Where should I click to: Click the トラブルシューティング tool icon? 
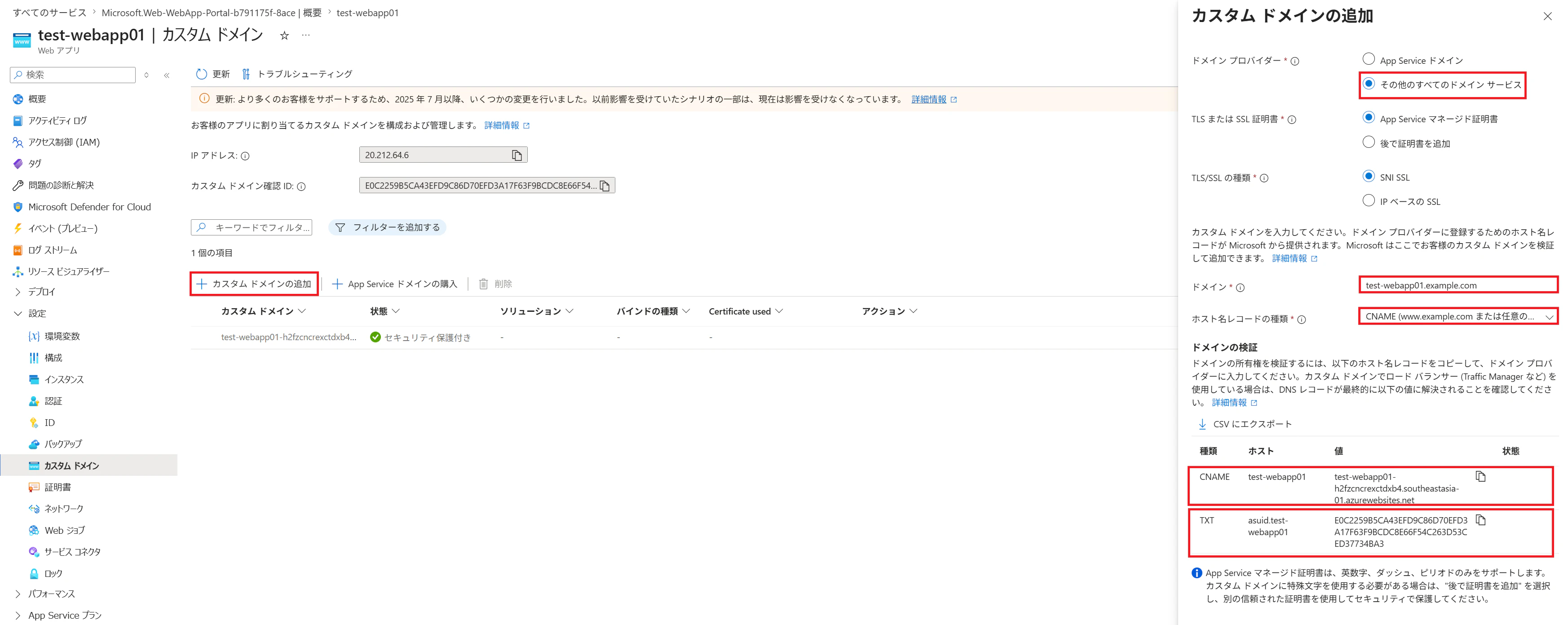click(246, 74)
